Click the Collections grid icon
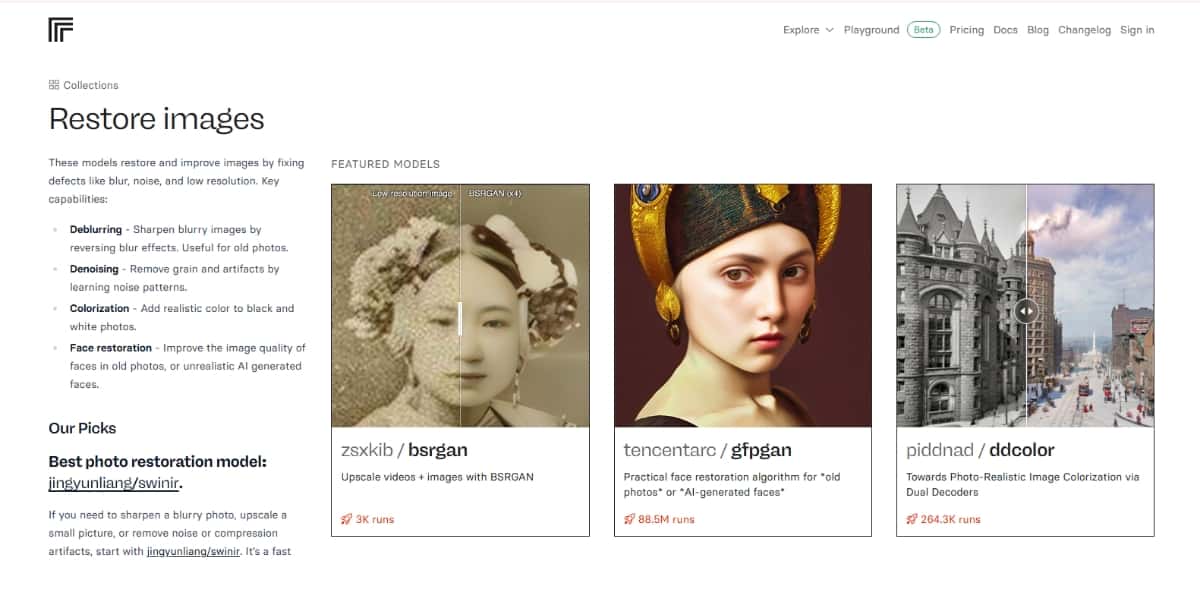Viewport: 1200px width, 610px height. 54,85
